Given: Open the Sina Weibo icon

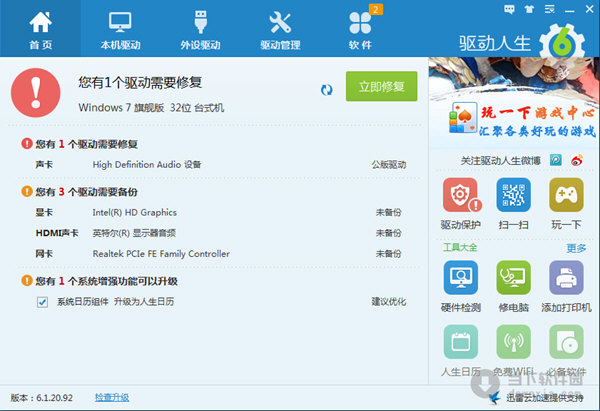Looking at the screenshot, I should [x=577, y=160].
